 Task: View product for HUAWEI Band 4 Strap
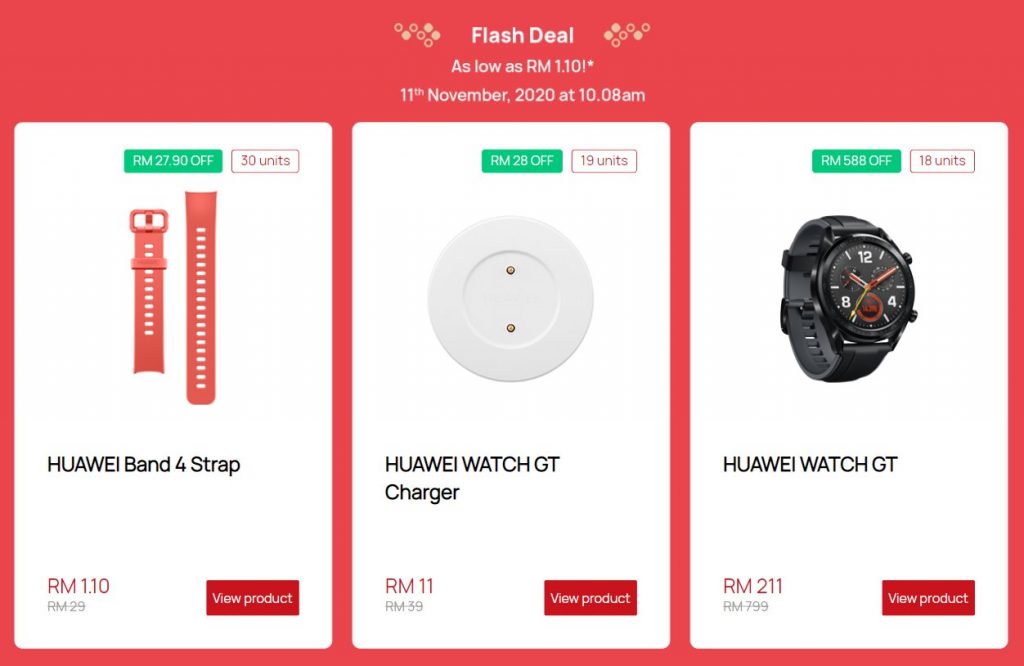point(253,597)
